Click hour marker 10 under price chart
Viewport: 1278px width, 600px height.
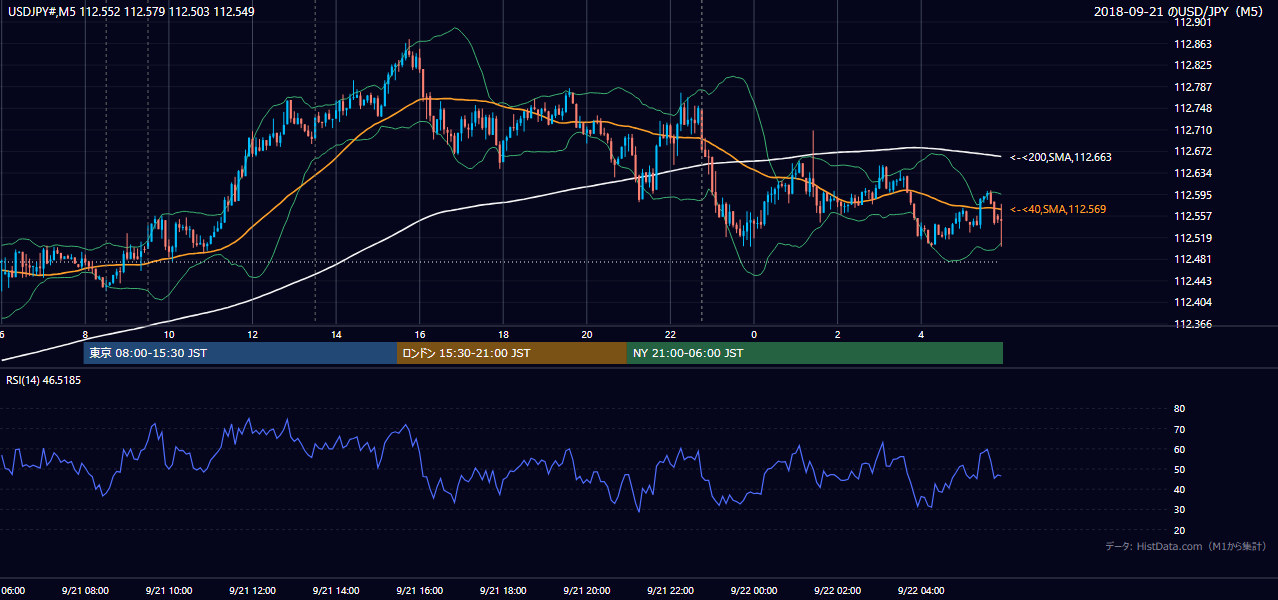tap(169, 335)
